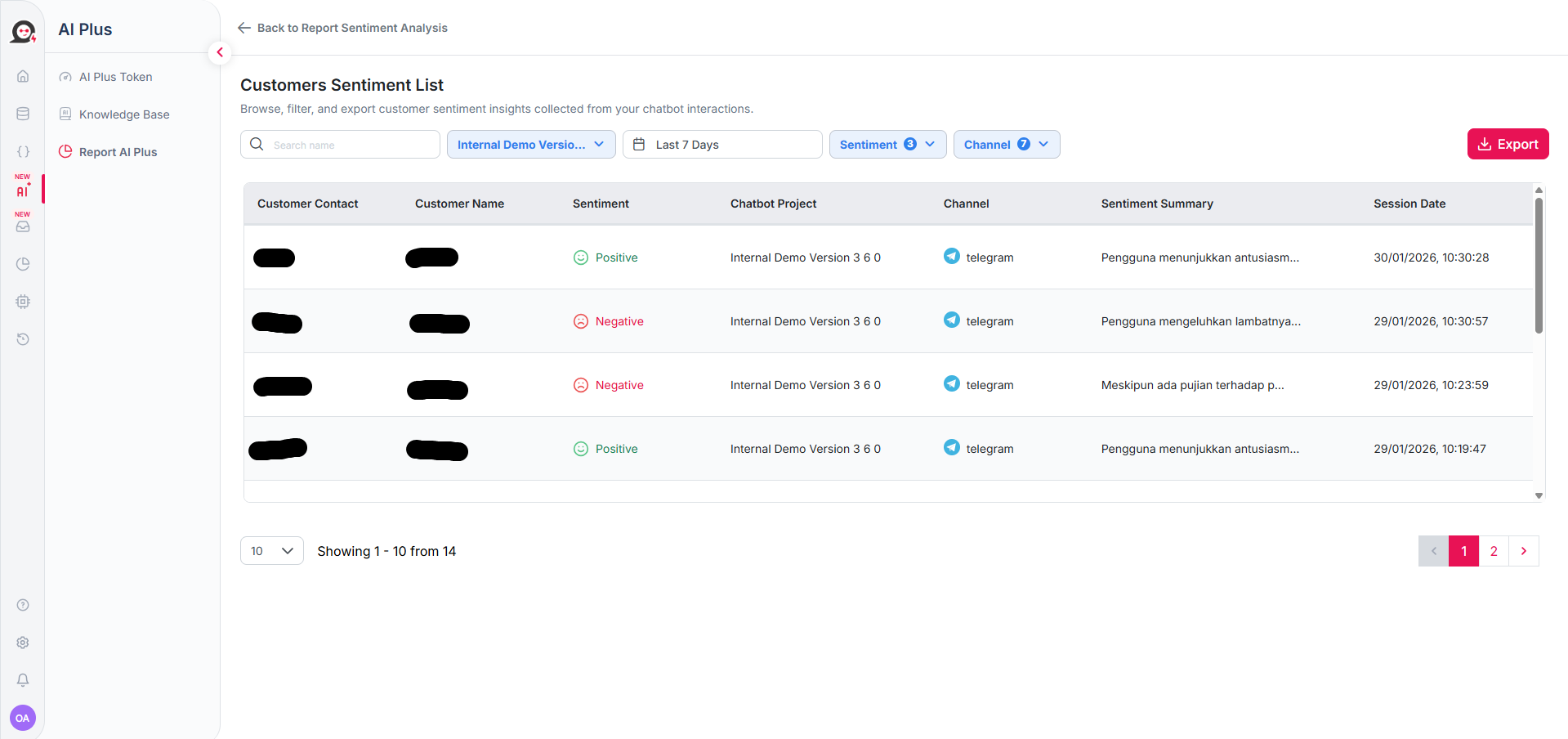Change the rows per page dropdown
1568x739 pixels.
click(x=271, y=551)
